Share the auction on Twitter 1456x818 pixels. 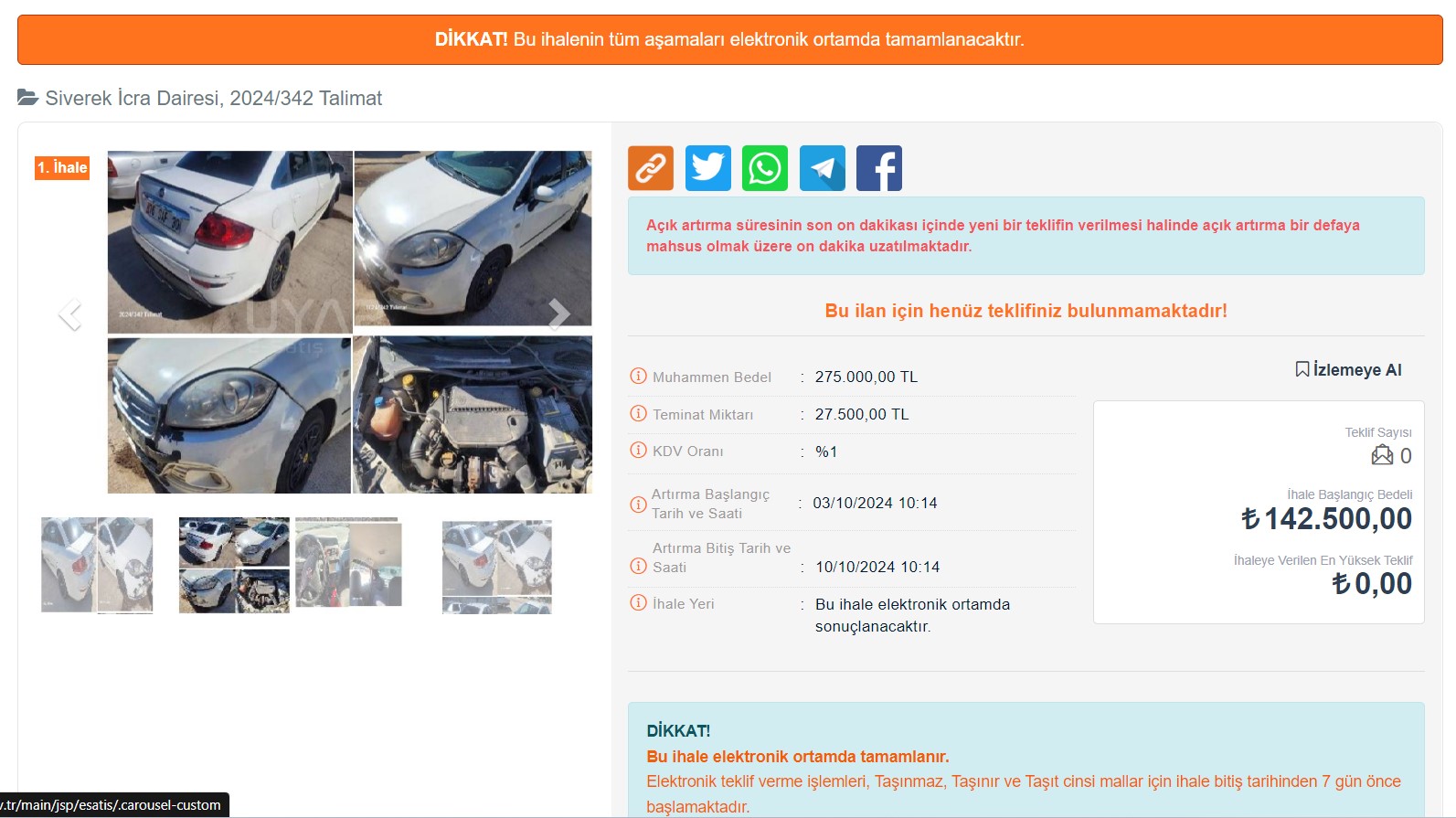tap(707, 168)
